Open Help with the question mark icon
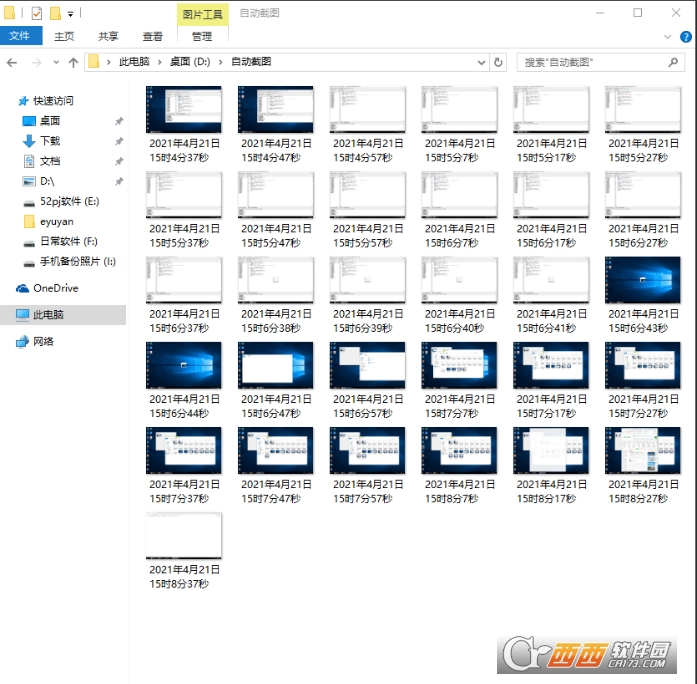Screen dimensions: 697x684 pyautogui.click(x=686, y=36)
